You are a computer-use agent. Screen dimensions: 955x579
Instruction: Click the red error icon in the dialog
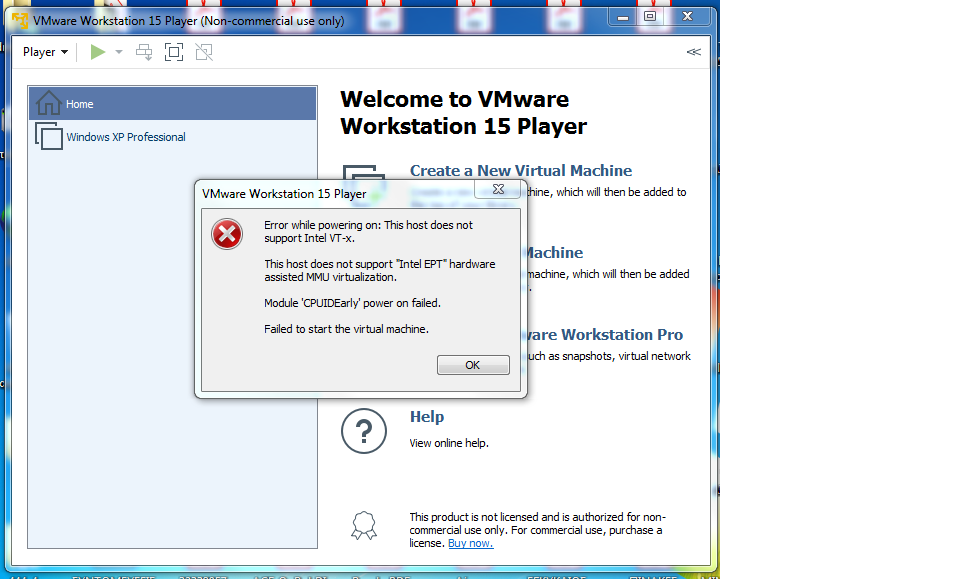(x=227, y=234)
